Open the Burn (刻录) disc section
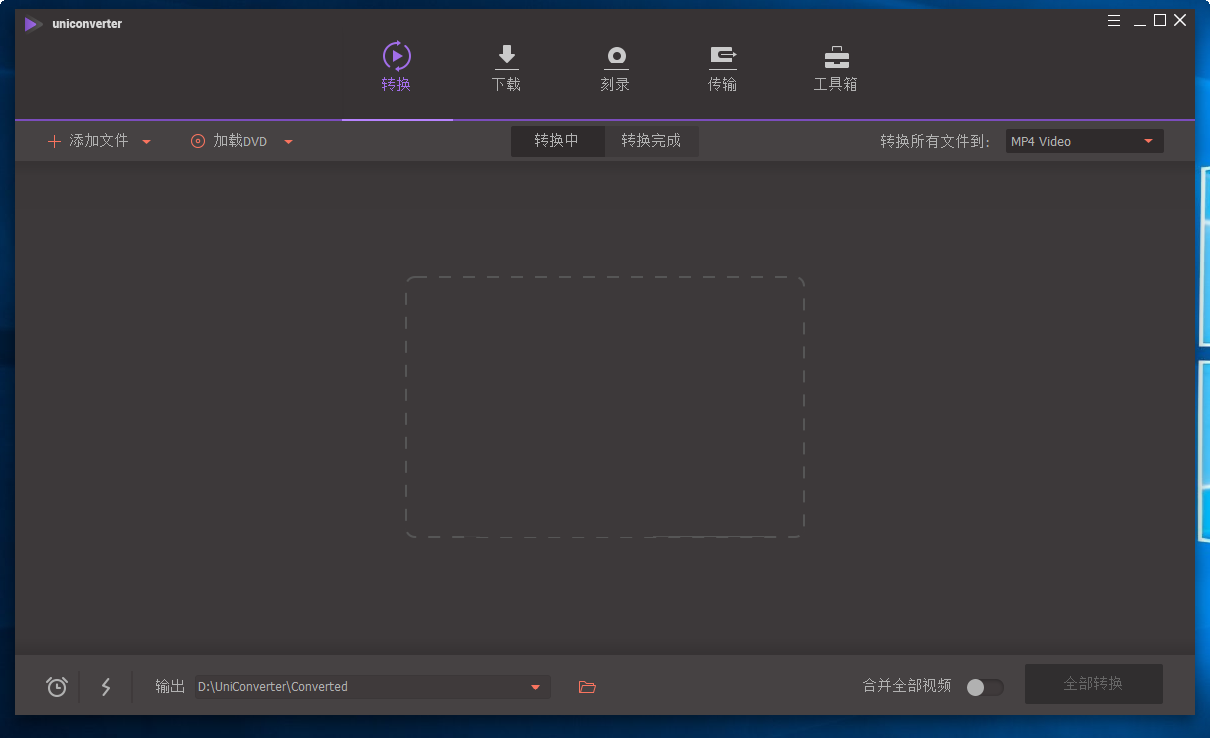This screenshot has height=738, width=1210. (x=615, y=57)
